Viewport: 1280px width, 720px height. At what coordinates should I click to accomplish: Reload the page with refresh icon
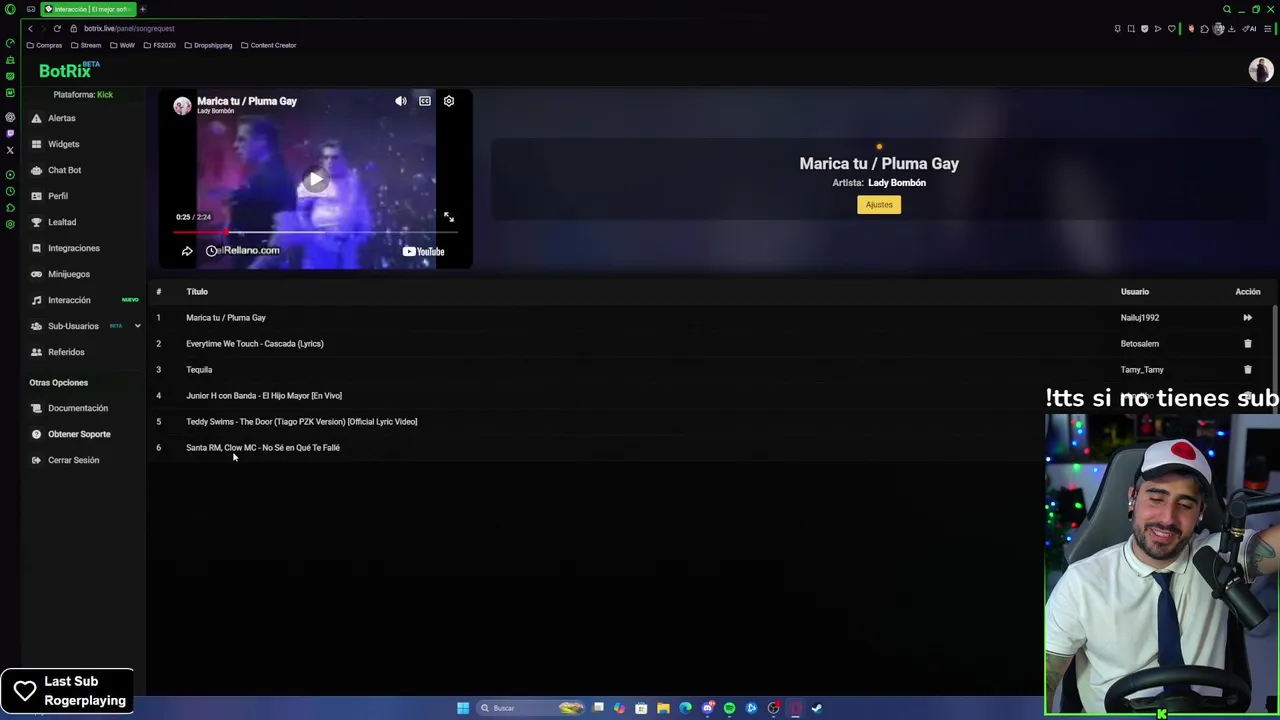click(x=57, y=29)
